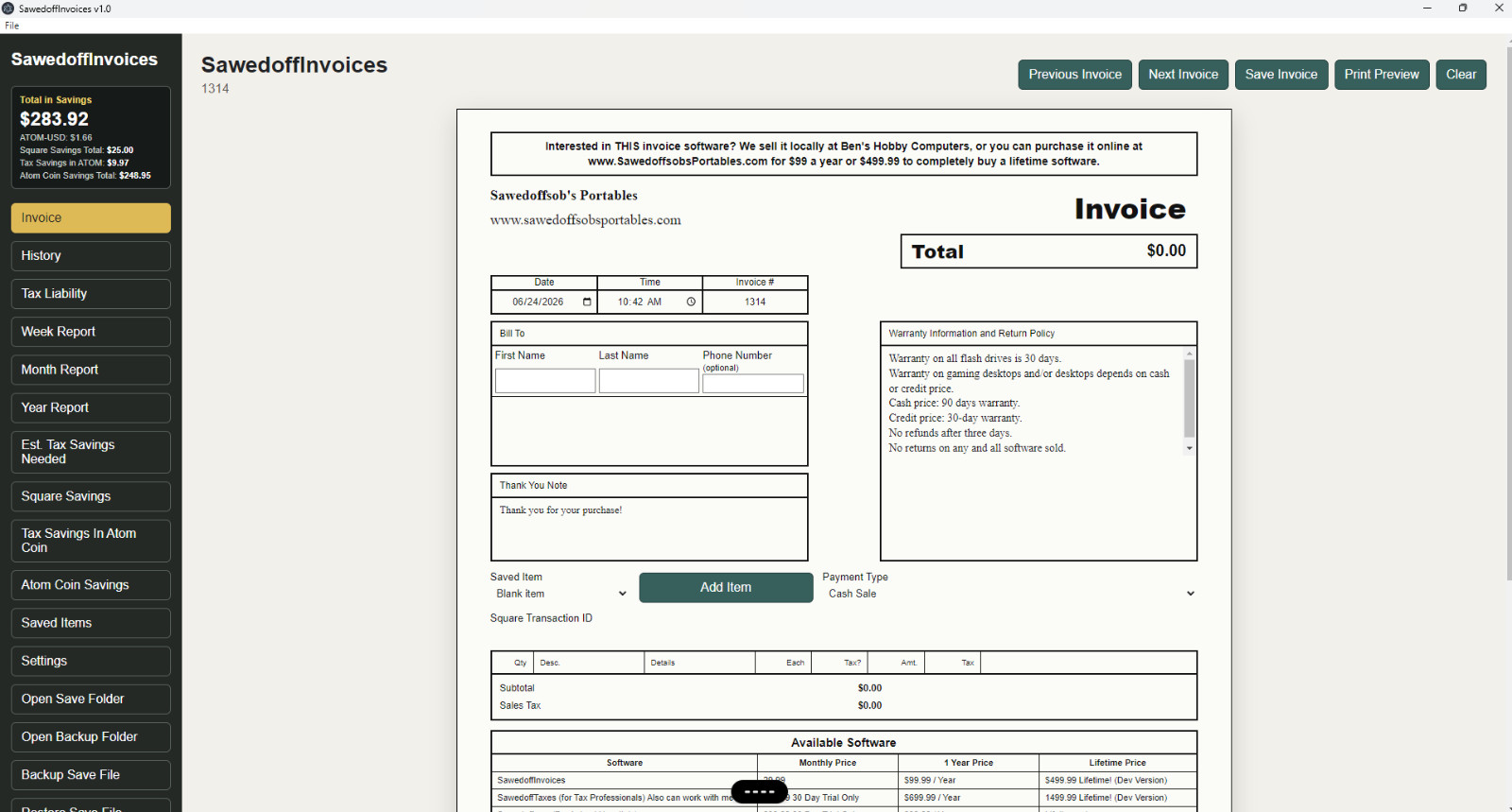This screenshot has height=812, width=1512.
Task: Click the main page vertical scrollbar
Action: coord(1508,312)
